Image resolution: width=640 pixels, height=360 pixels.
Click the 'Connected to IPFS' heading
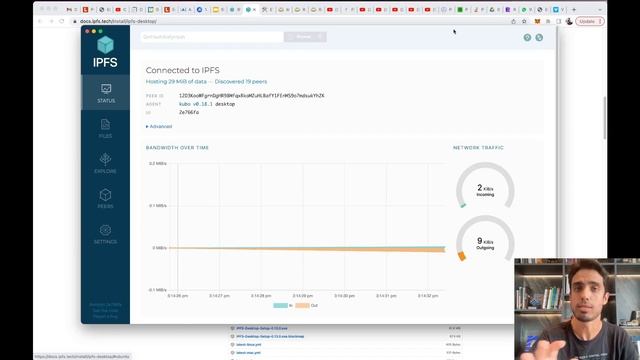[182, 70]
